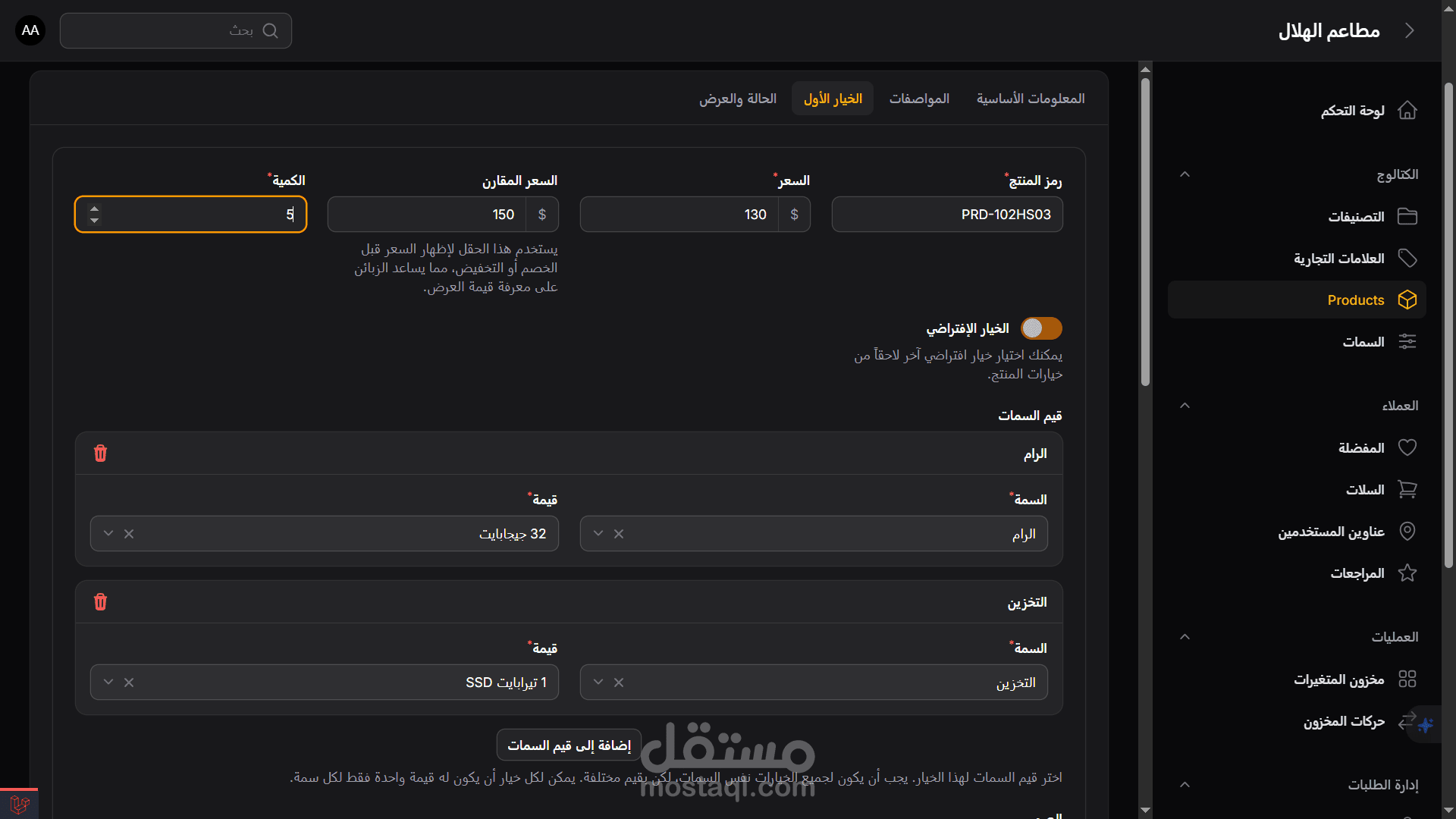
Task: Switch to the الحالة والعرض tab
Action: coord(737,99)
